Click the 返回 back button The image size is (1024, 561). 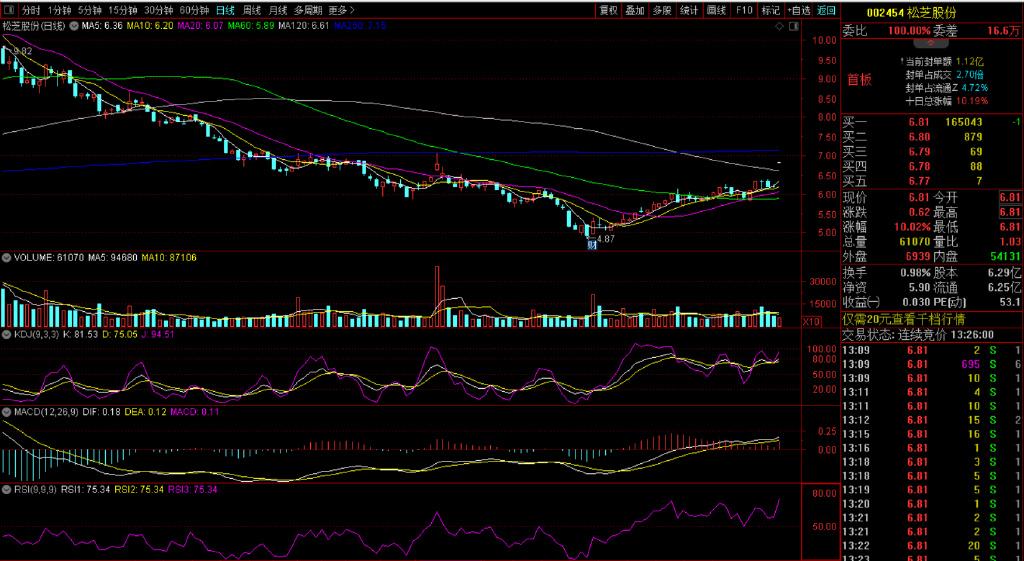point(826,10)
